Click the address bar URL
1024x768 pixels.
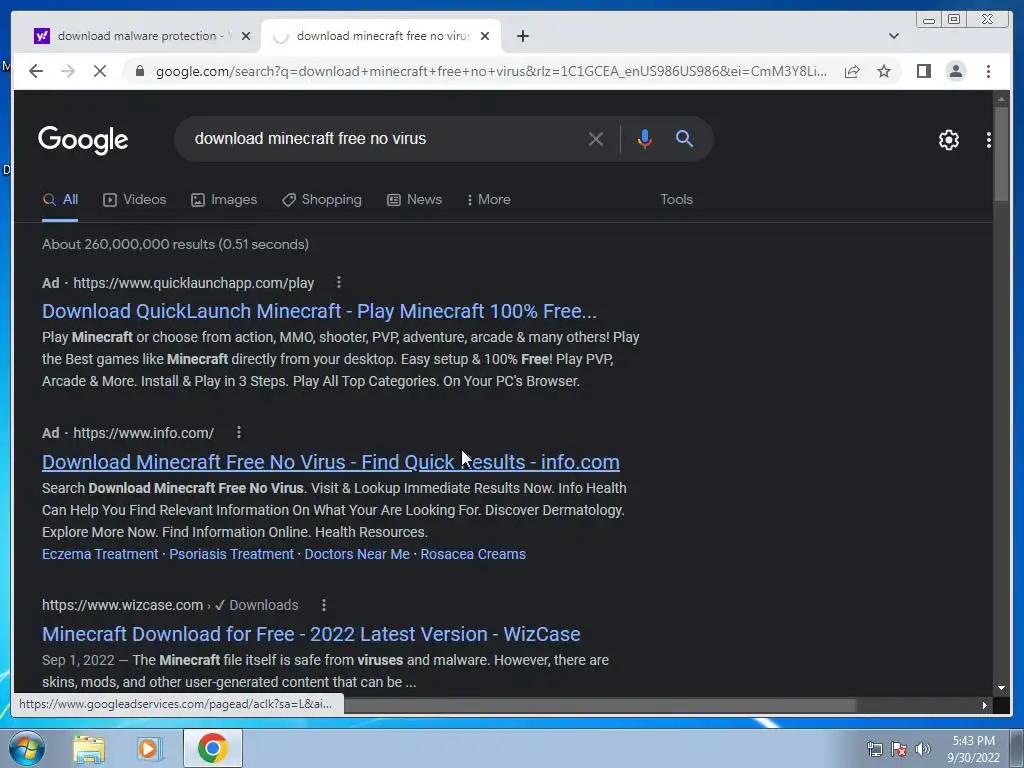click(x=491, y=71)
